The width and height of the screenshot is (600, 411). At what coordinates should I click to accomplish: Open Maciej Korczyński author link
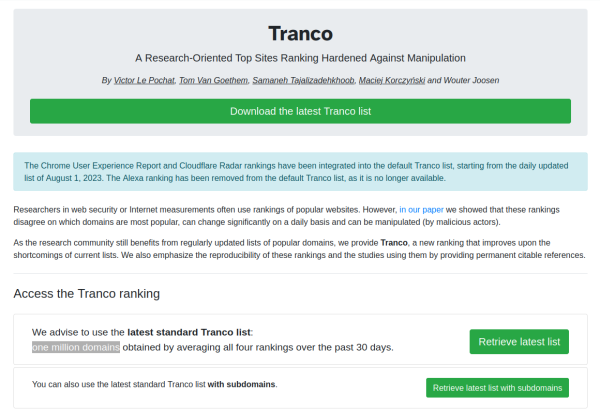tap(392, 80)
